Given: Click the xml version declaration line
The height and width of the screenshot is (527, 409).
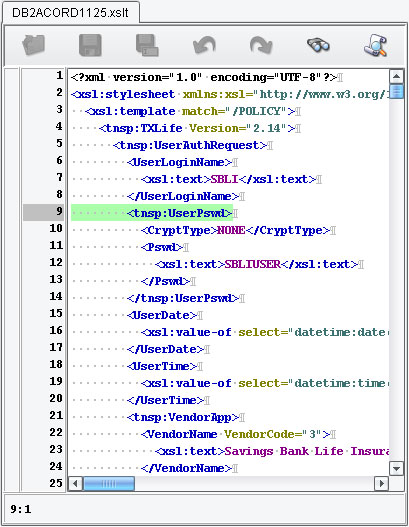Looking at the screenshot, I should click(x=204, y=78).
